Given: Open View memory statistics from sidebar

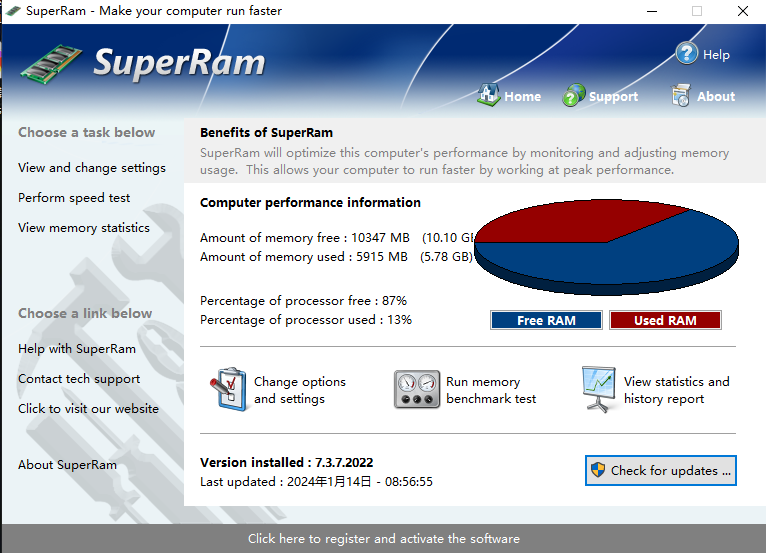Looking at the screenshot, I should [84, 228].
